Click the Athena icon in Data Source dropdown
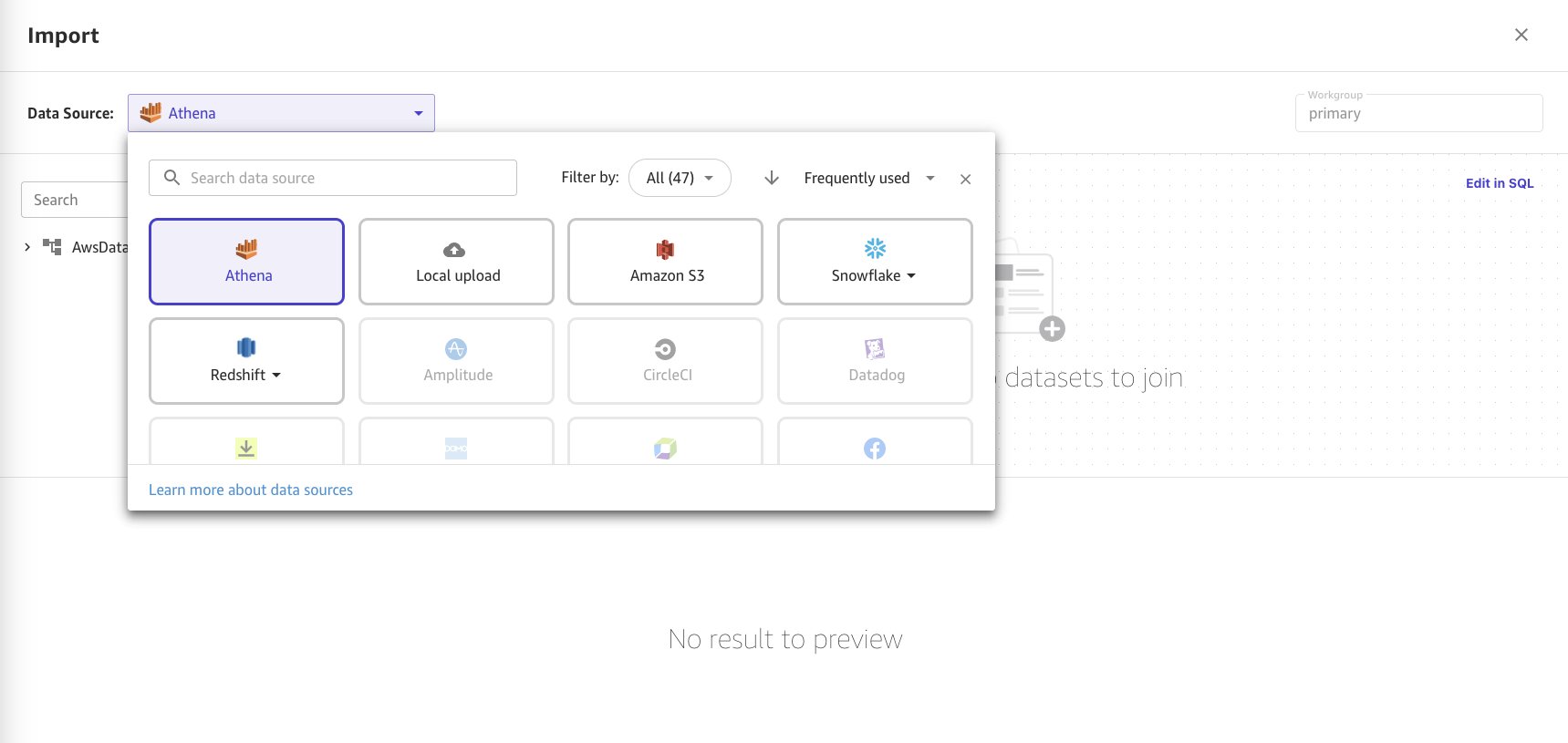The image size is (1568, 743). [x=151, y=112]
